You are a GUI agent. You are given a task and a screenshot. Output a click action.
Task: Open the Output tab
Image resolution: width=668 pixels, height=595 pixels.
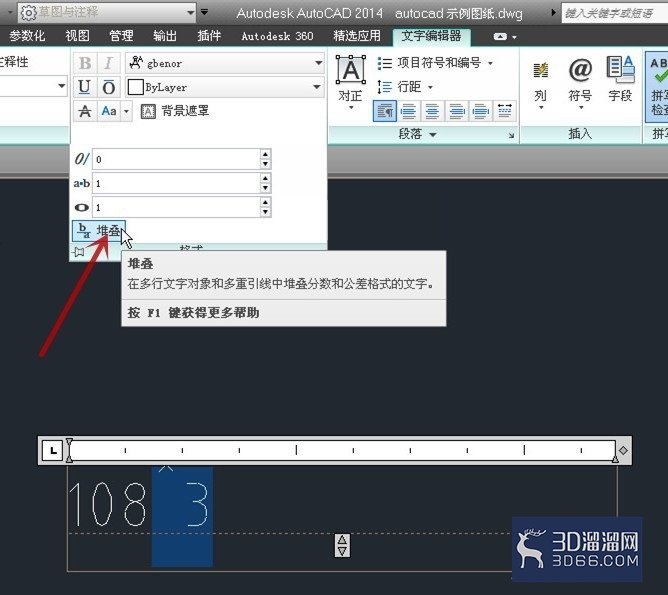[x=165, y=36]
